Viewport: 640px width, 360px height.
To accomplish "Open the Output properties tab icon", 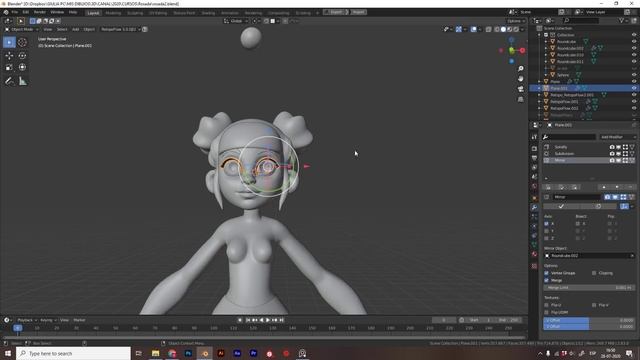I will click(534, 158).
